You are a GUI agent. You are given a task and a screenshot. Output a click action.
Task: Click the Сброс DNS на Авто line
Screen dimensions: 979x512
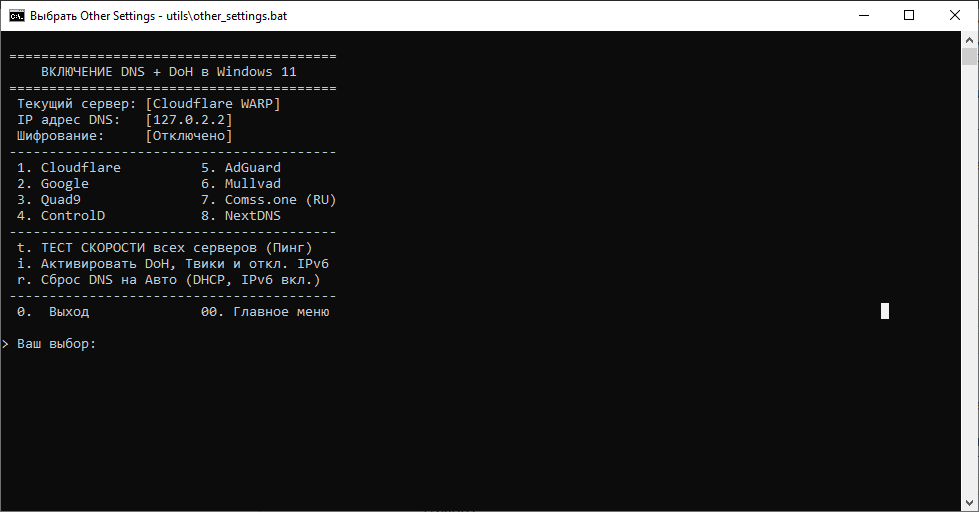169,280
